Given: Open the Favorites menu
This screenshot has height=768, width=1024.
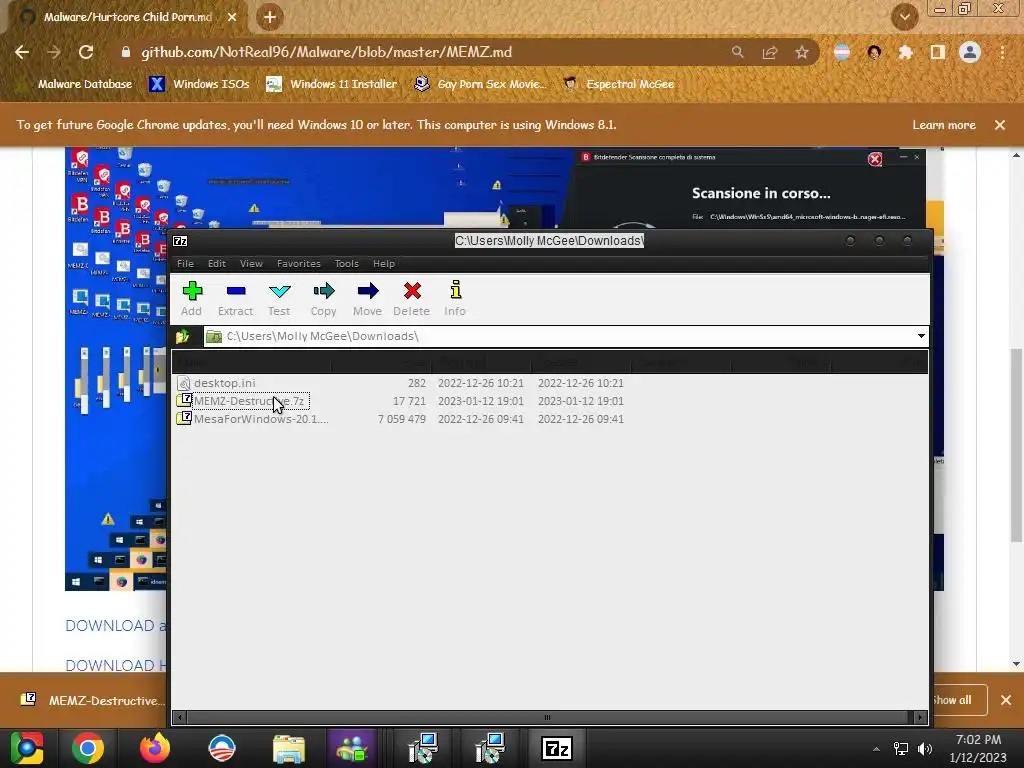Looking at the screenshot, I should (x=298, y=264).
